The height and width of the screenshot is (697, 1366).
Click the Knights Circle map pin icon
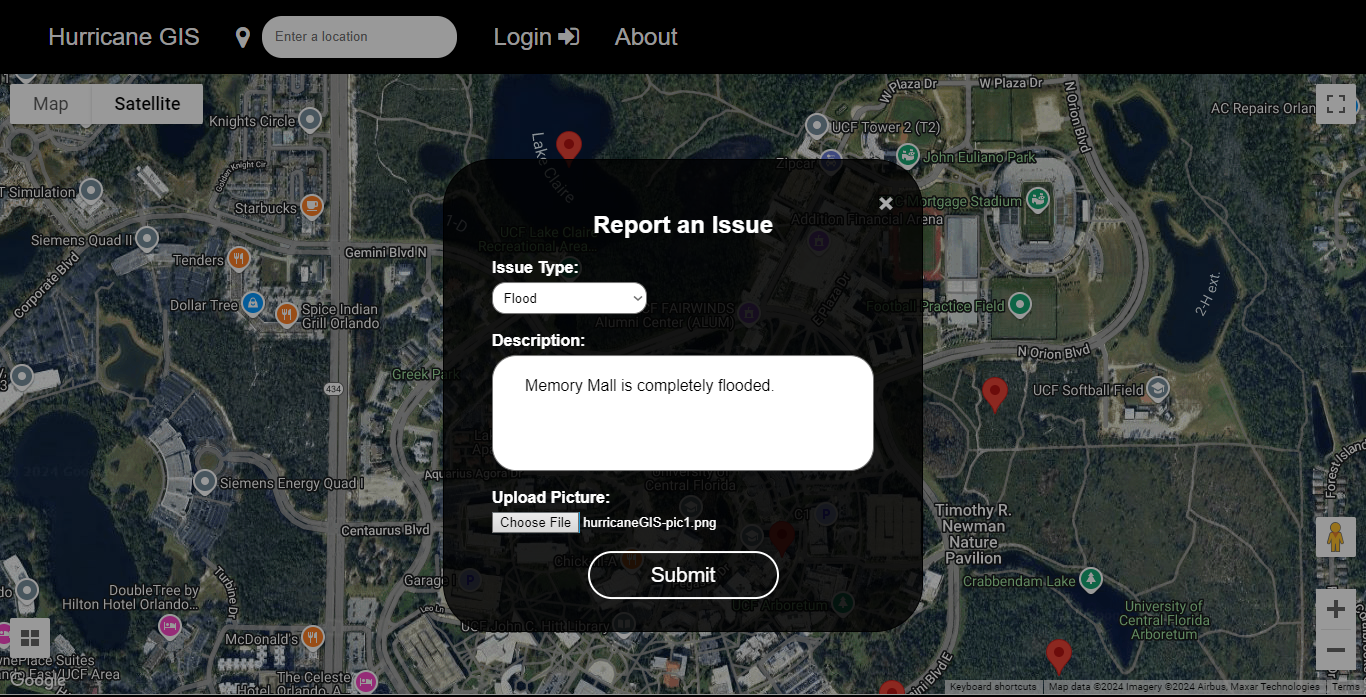click(310, 120)
